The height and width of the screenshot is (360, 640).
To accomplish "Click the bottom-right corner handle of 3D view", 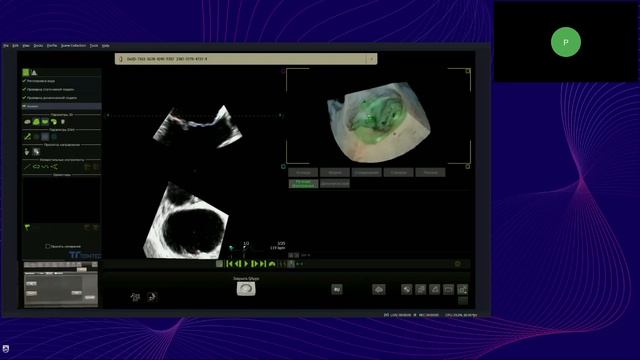I will (x=468, y=167).
